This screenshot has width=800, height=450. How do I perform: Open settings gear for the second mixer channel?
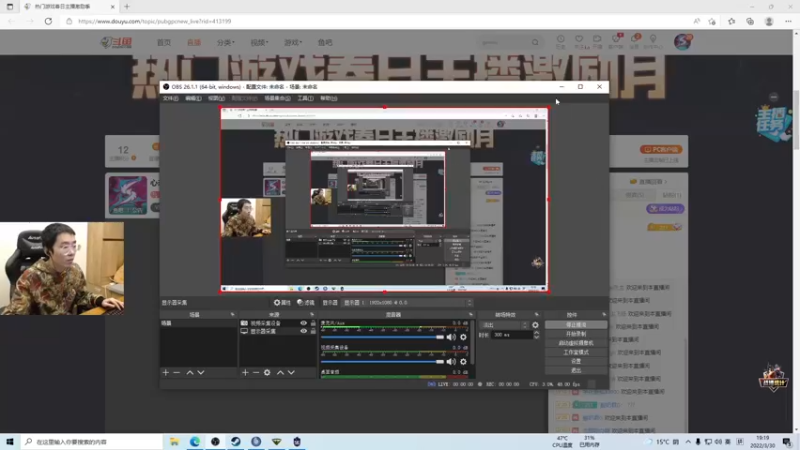click(x=463, y=362)
